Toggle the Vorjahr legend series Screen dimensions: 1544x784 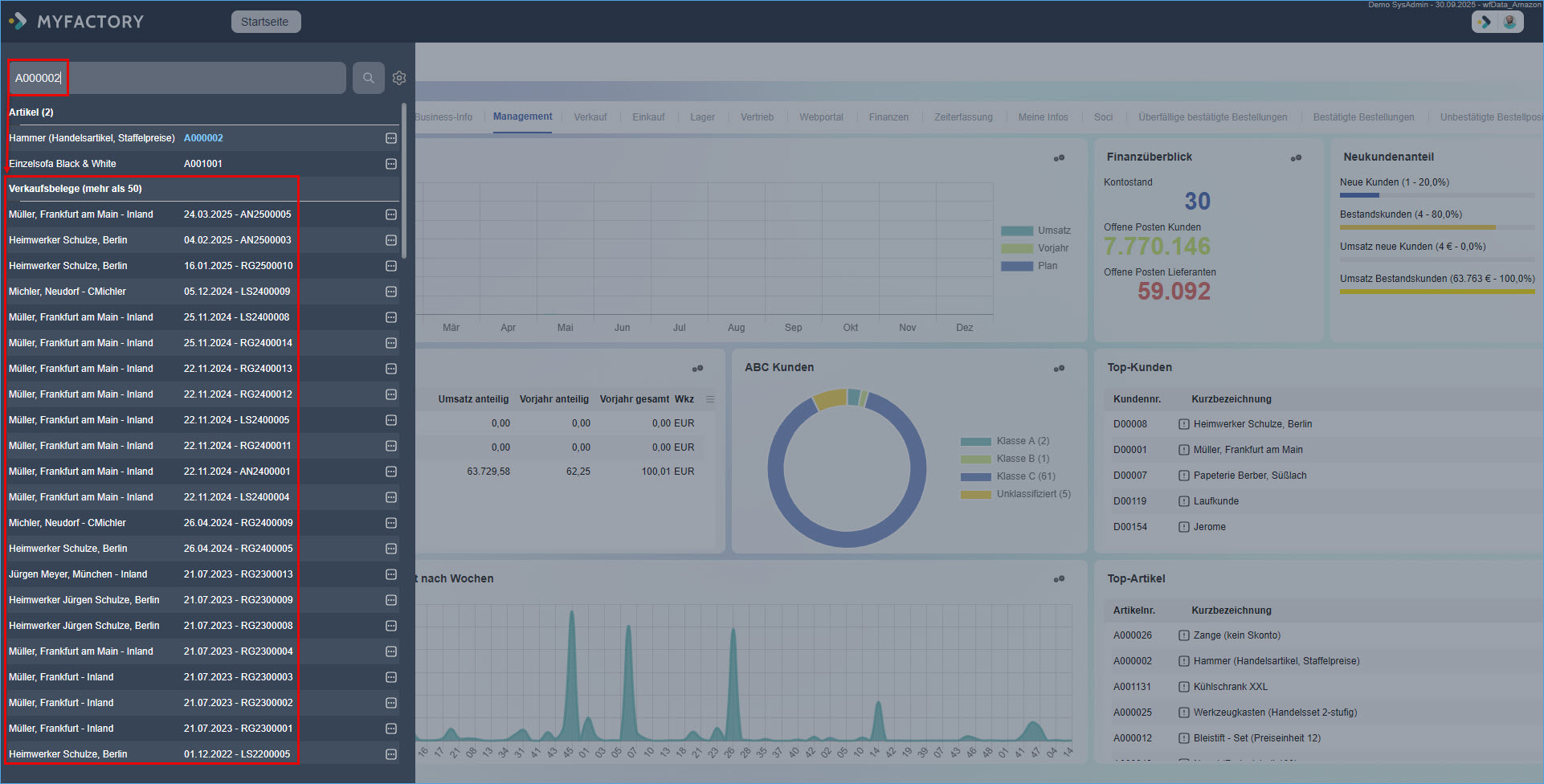coord(1052,248)
